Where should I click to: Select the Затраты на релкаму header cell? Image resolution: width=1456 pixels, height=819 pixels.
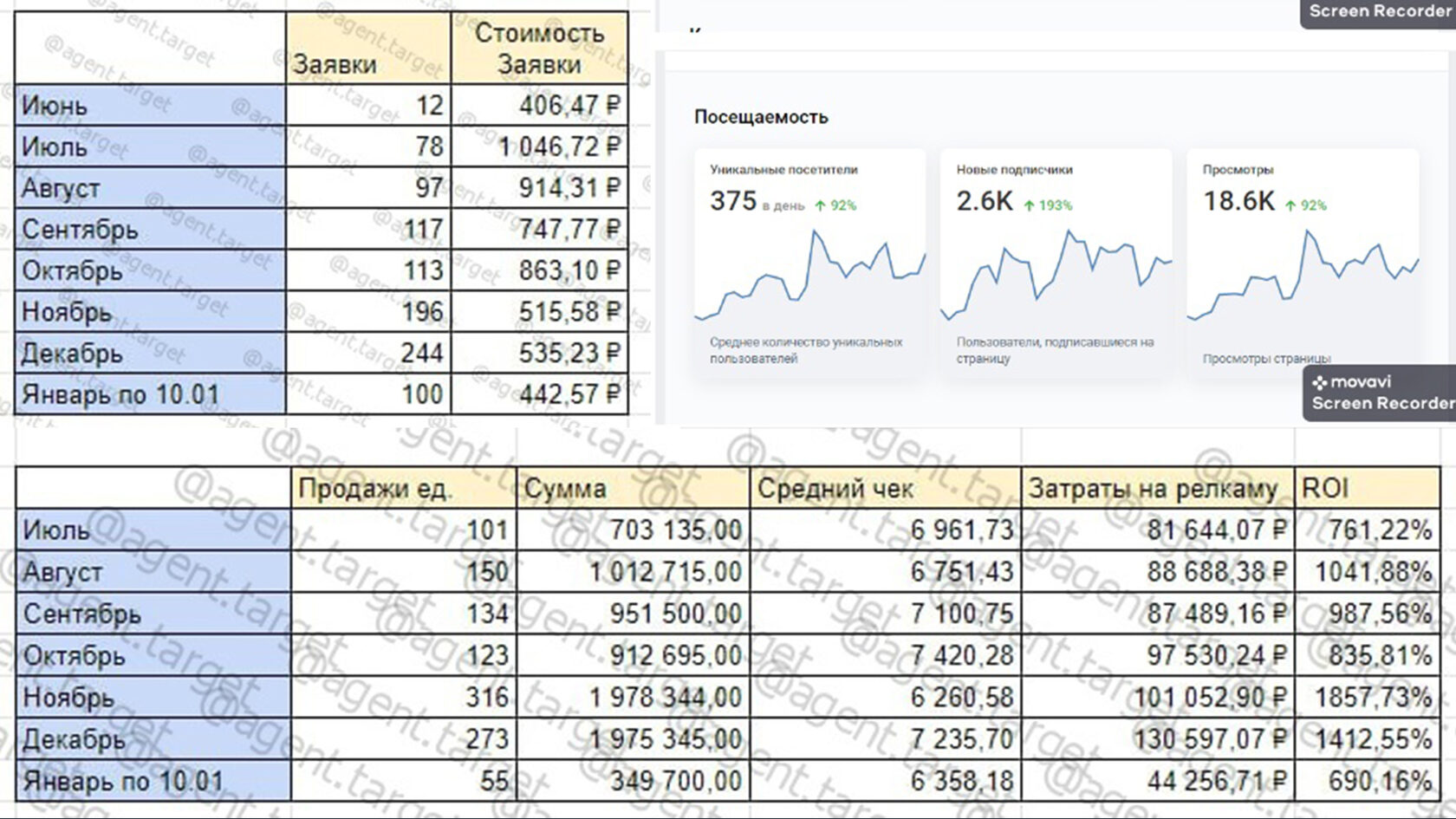(x=1158, y=489)
